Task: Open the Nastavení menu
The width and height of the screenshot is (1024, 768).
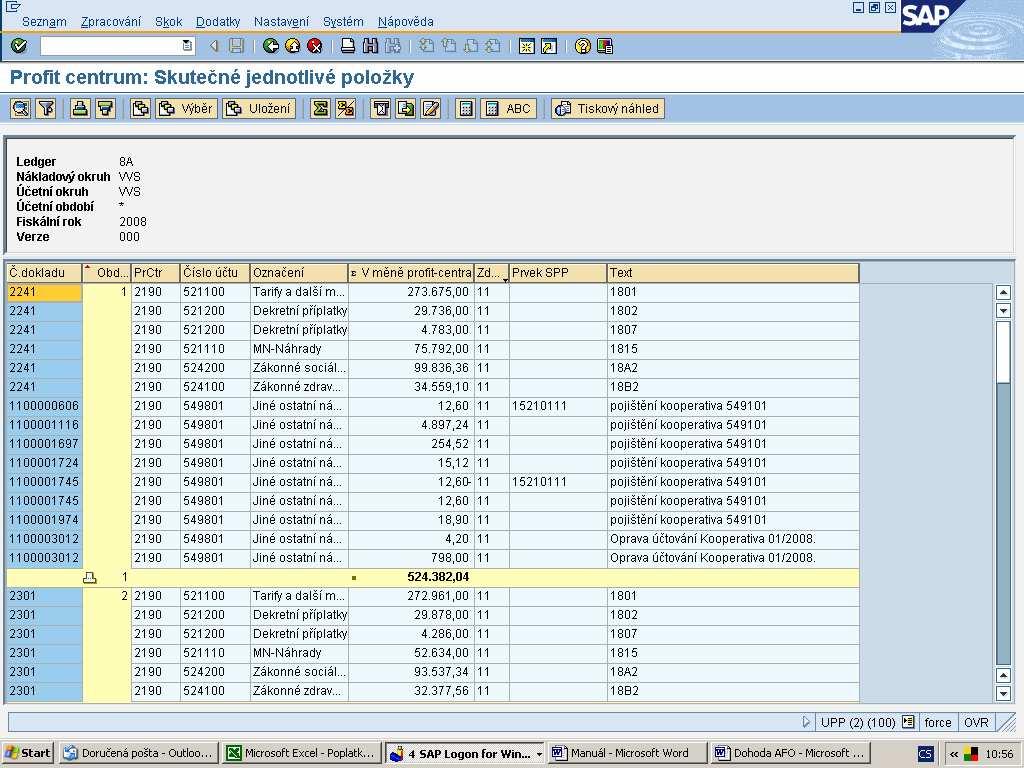Action: click(281, 22)
